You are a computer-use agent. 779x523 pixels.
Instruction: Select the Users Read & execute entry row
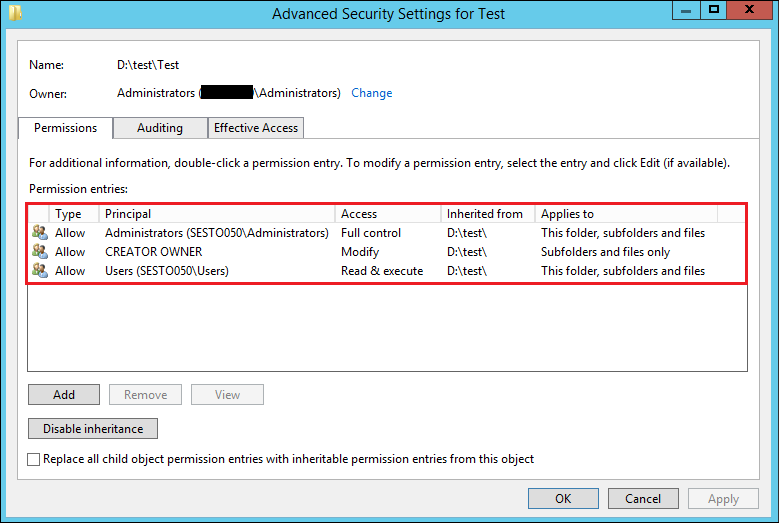click(387, 271)
